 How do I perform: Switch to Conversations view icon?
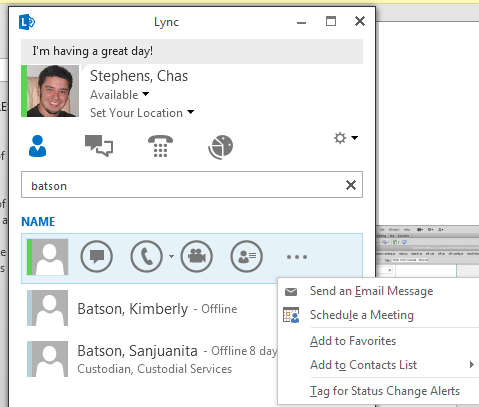99,146
